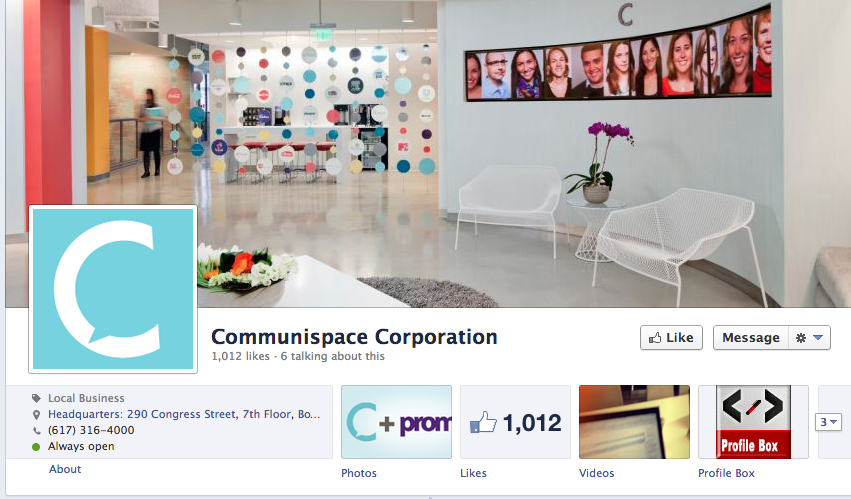Click the phone icon beside number
This screenshot has width=851, height=499.
tap(36, 431)
